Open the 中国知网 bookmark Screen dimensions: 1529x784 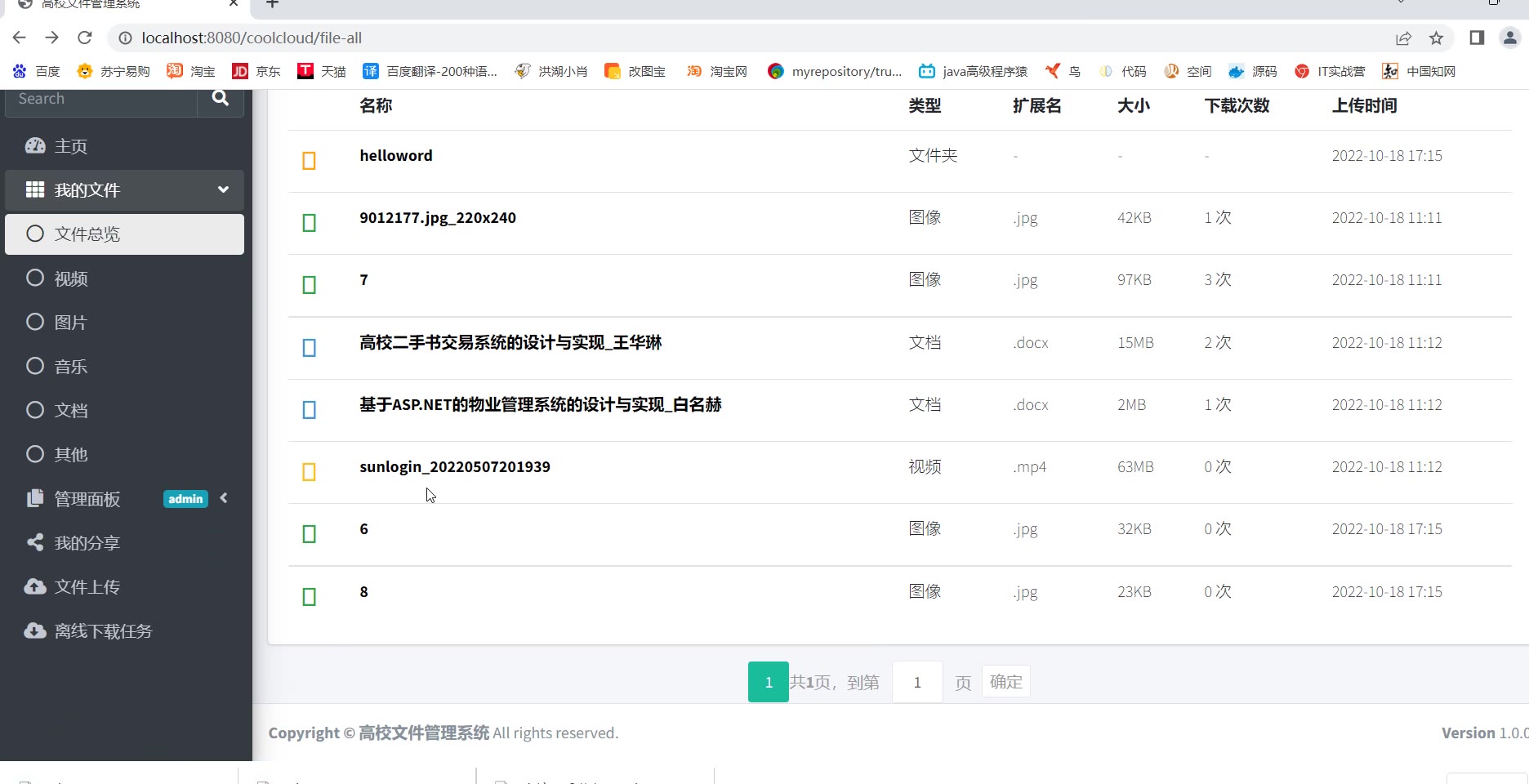coord(1419,71)
